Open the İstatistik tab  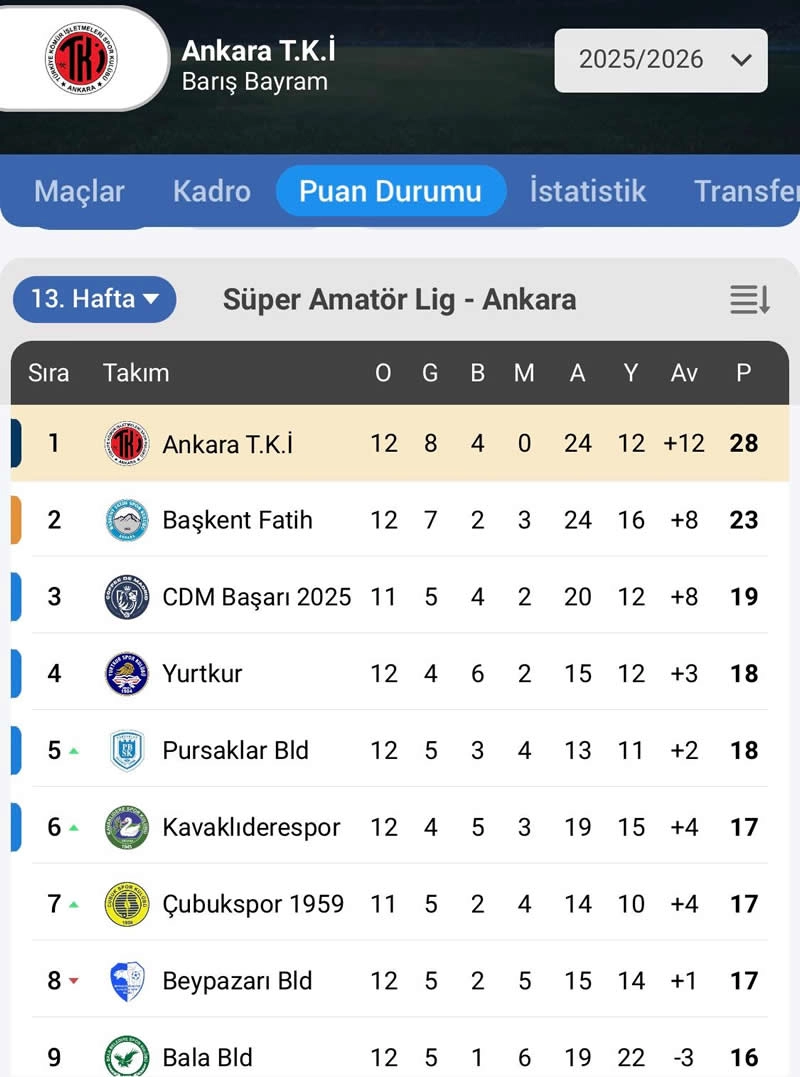587,191
